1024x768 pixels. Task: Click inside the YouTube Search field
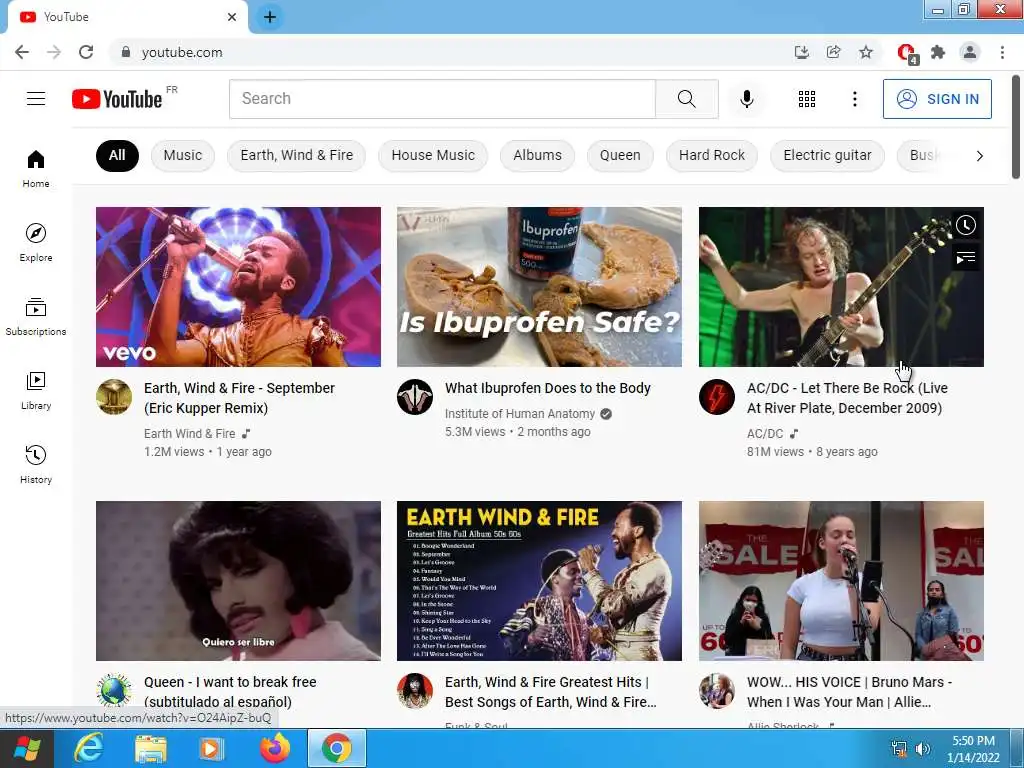(x=442, y=99)
